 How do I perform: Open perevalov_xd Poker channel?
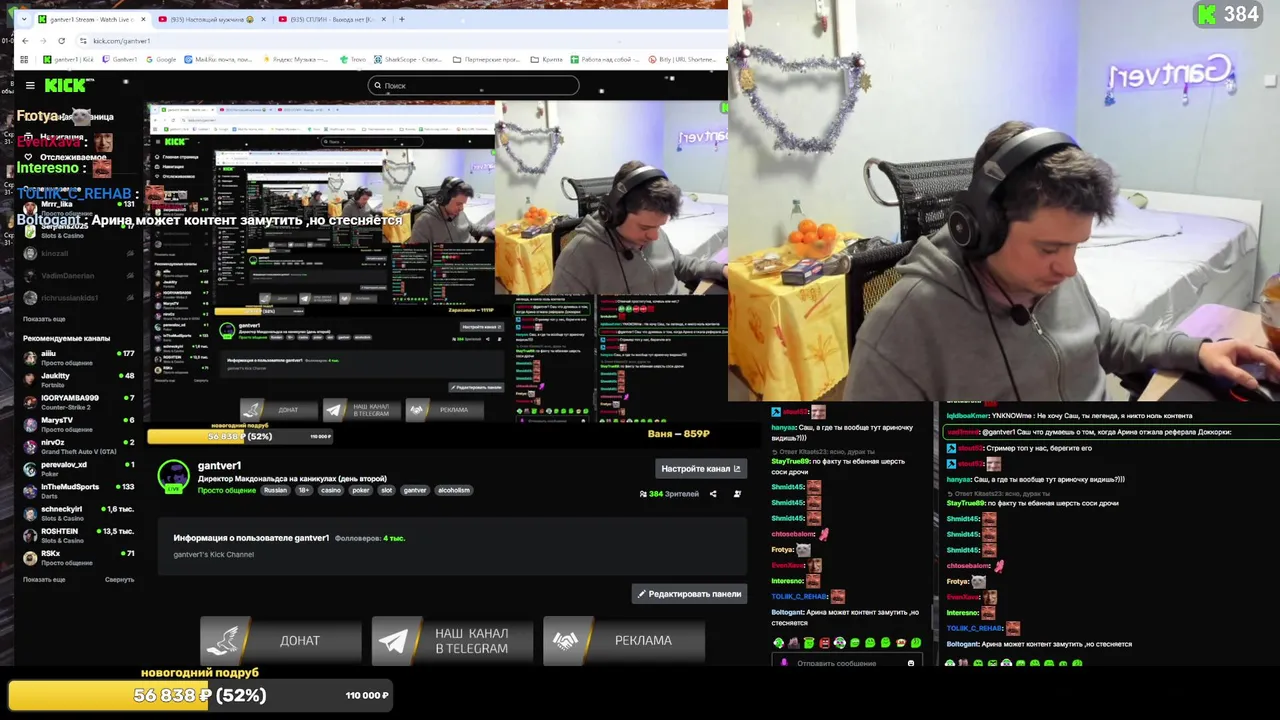click(78, 468)
